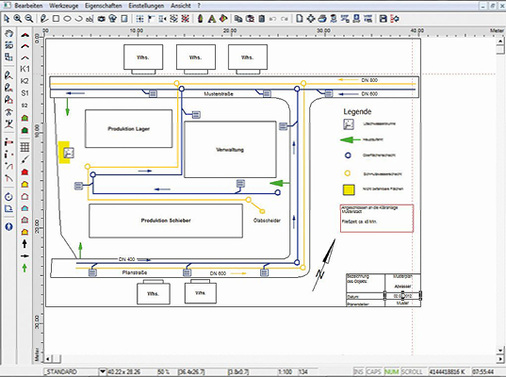Select the ellipse drawing tool
The width and height of the screenshot is (506, 377).
[x=67, y=19]
